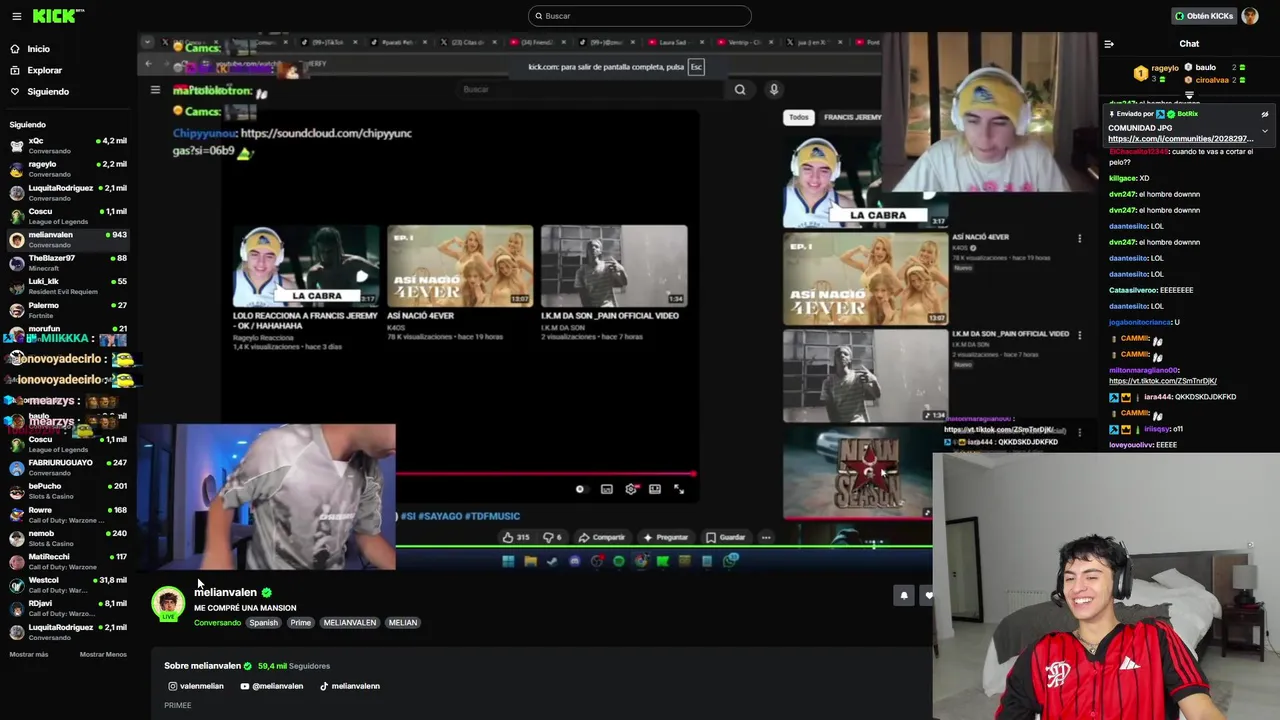This screenshot has width=1280, height=720.
Task: Select melianvalen in the followed list
Action: pyautogui.click(x=68, y=239)
